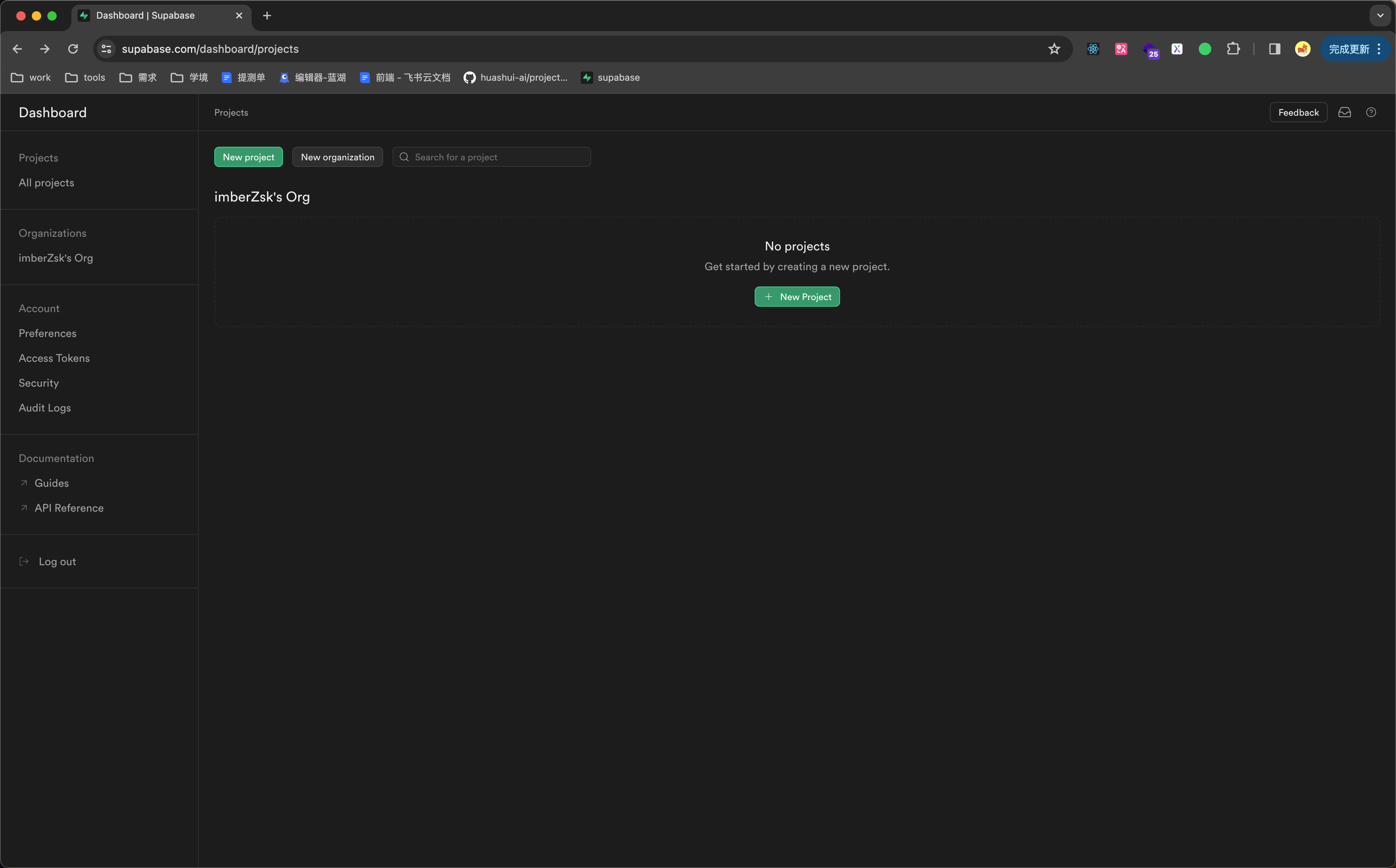Open the extension showing badge 25
This screenshot has width=1396, height=868.
(x=1150, y=50)
